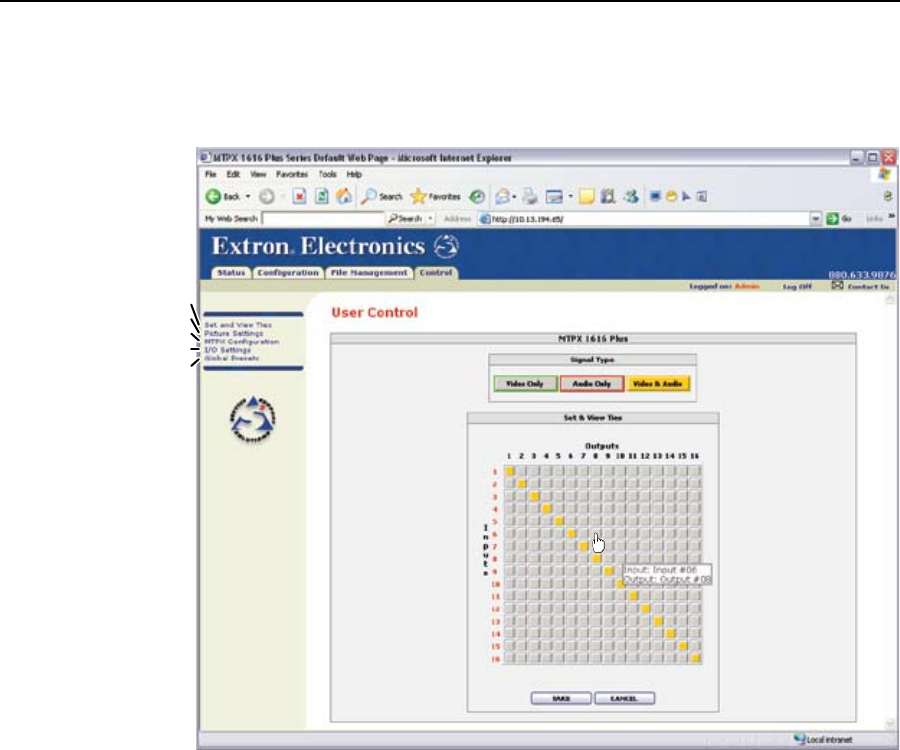Open the Favorites menu

point(292,174)
